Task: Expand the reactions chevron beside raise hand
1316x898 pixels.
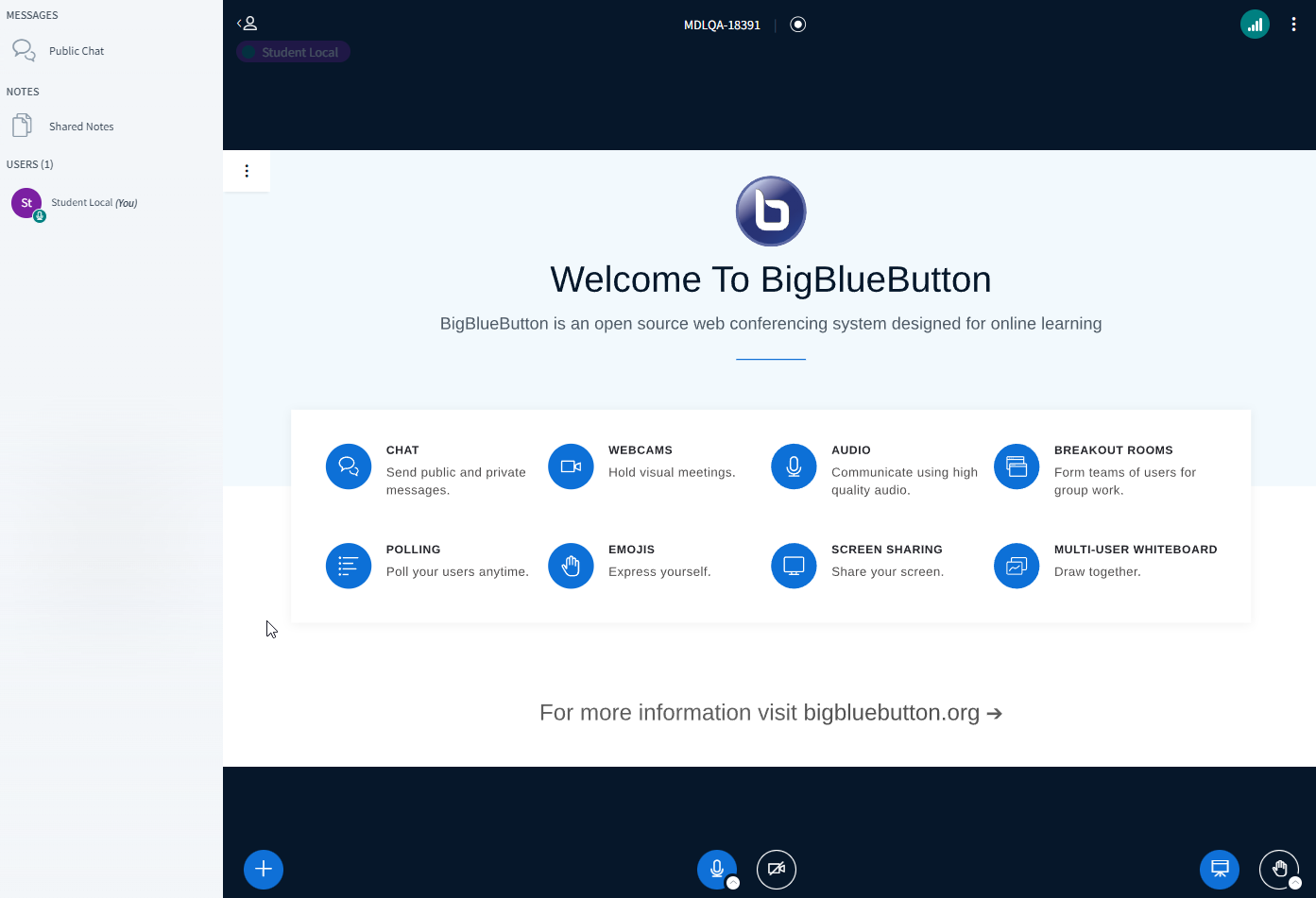Action: [1295, 883]
